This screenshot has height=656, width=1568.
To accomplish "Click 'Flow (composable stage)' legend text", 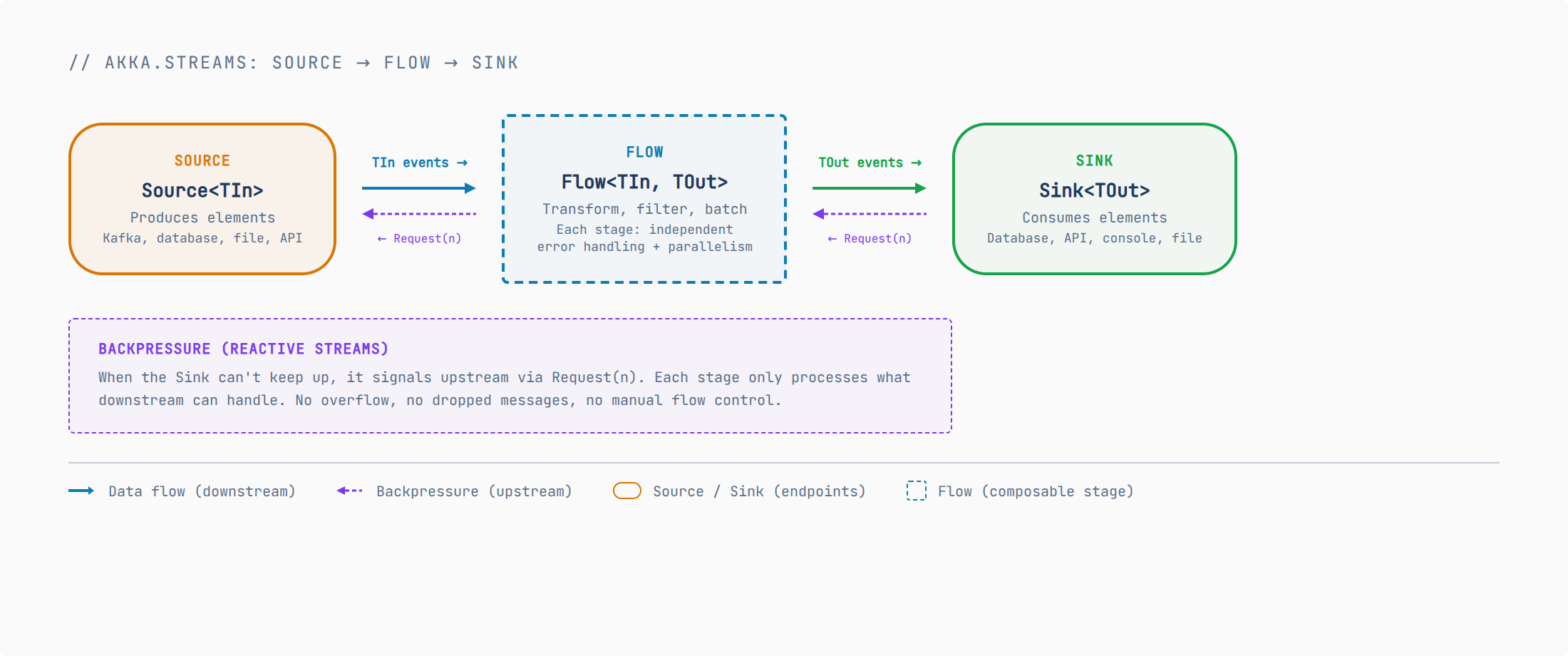I will [x=1036, y=491].
